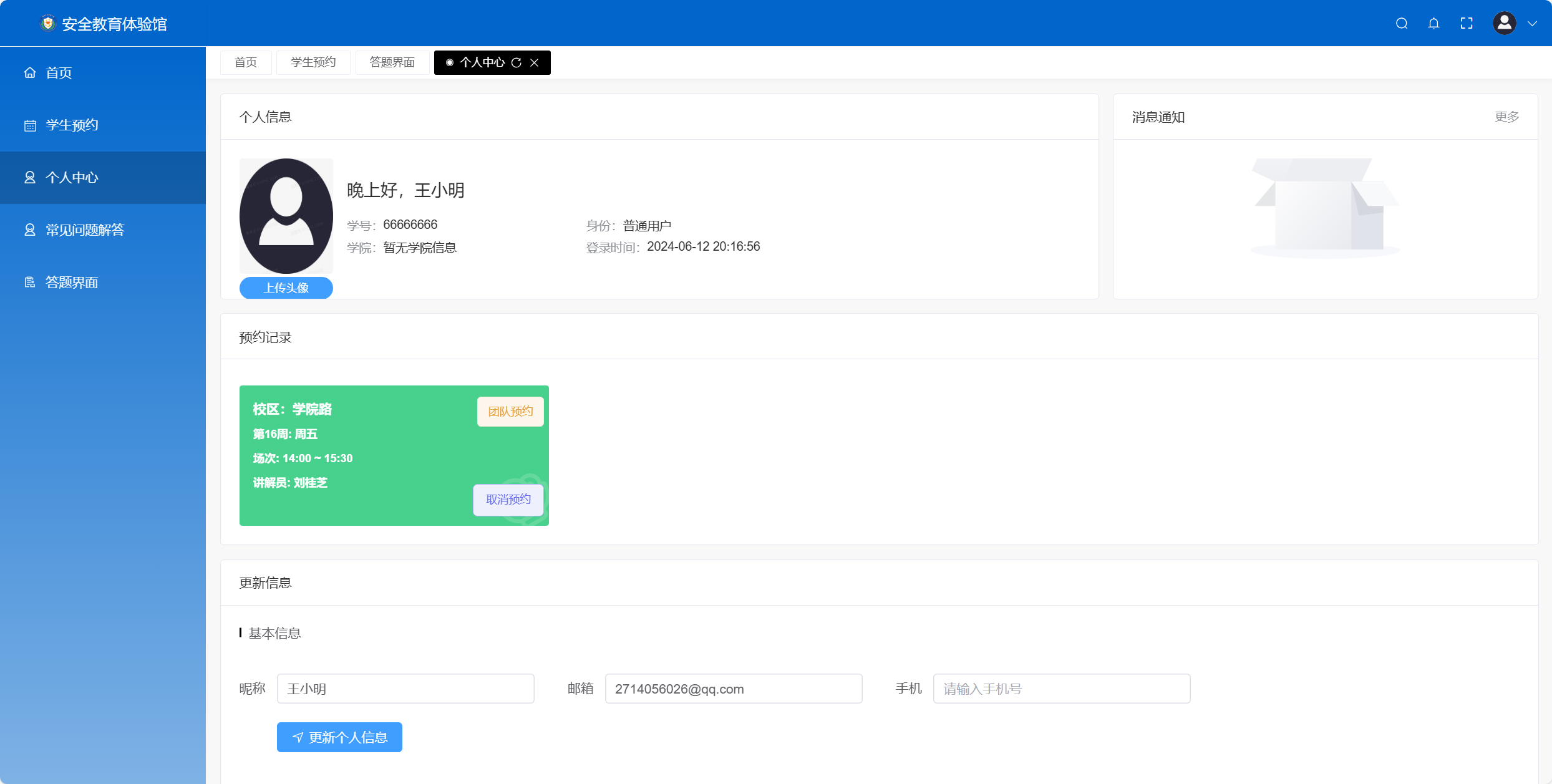This screenshot has width=1552, height=784.
Task: Focus the 手机 phone number field
Action: (x=1061, y=689)
